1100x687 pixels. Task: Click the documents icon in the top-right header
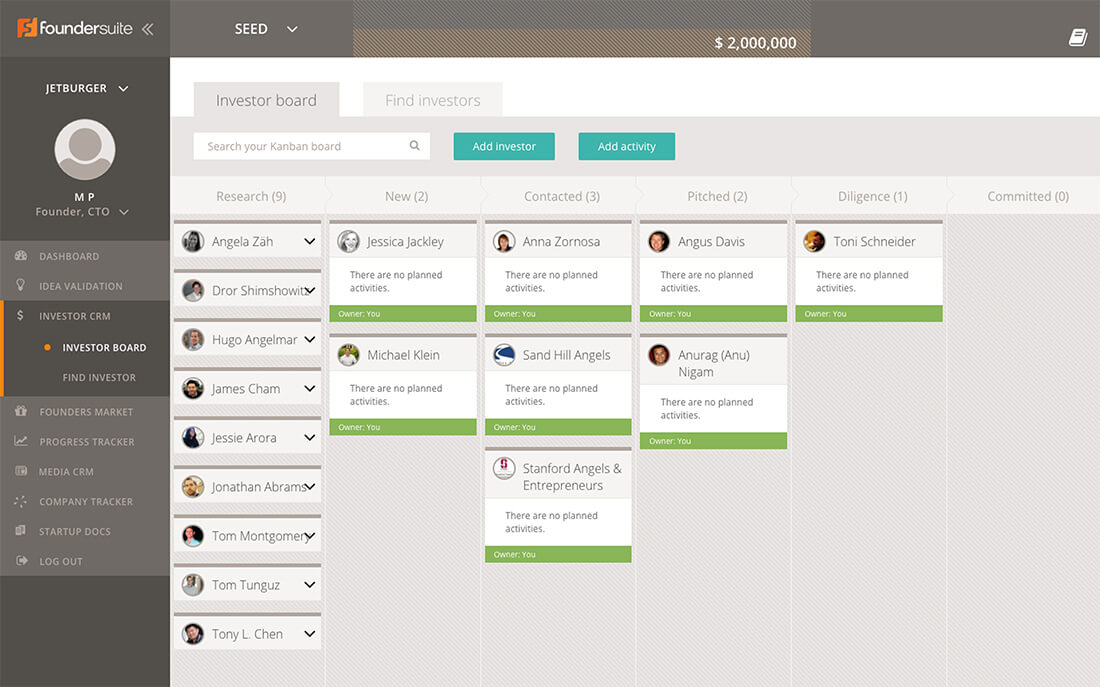coord(1077,36)
